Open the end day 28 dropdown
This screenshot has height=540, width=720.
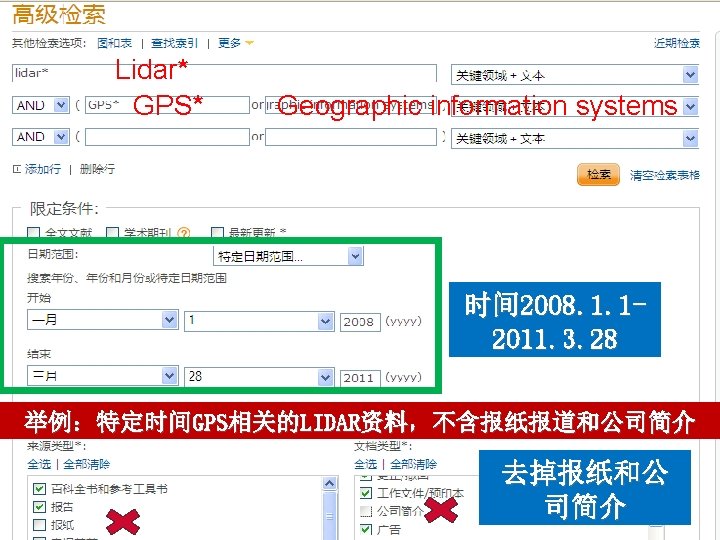coord(259,377)
